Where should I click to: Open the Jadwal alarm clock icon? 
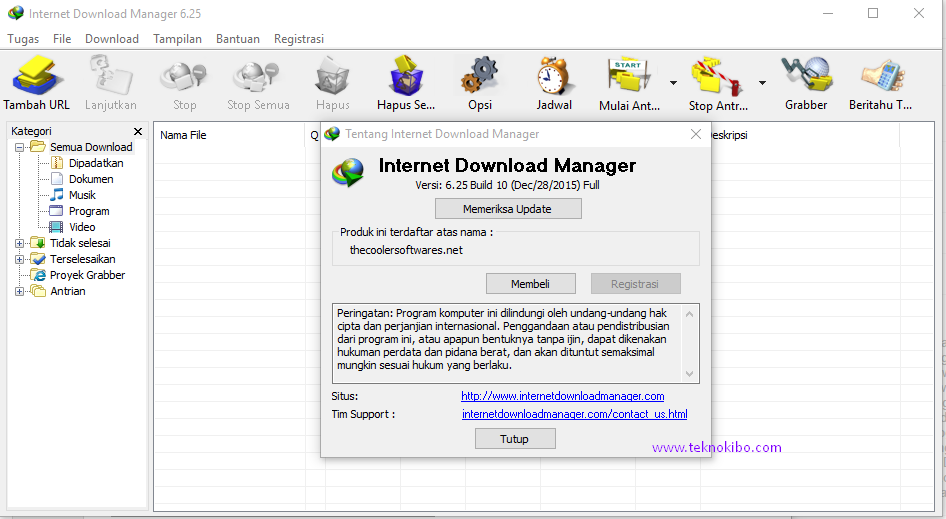click(554, 75)
